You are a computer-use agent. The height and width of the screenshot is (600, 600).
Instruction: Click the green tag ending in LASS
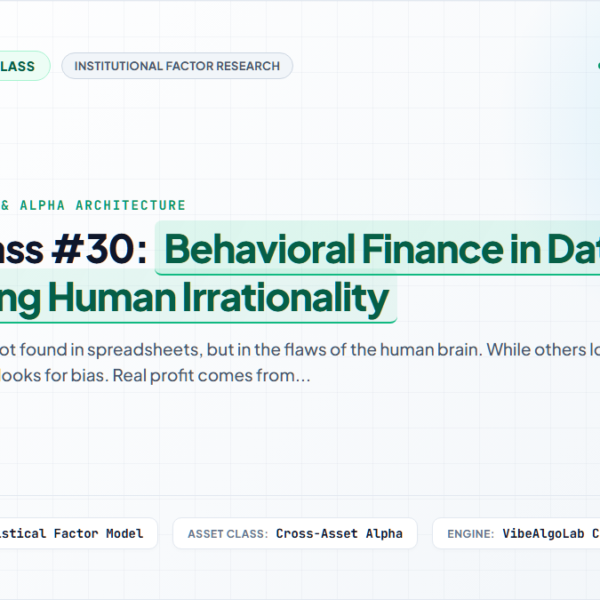23,66
